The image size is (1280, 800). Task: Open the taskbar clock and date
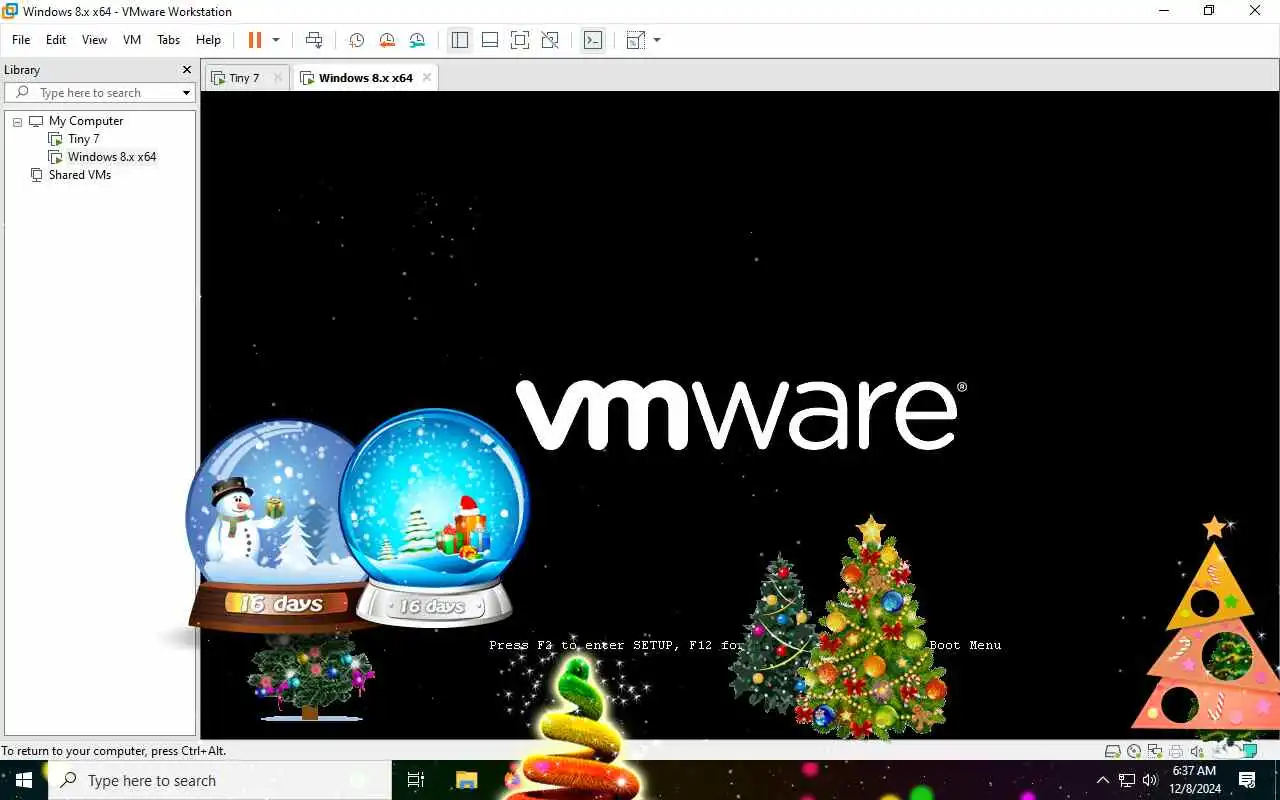coord(1194,780)
